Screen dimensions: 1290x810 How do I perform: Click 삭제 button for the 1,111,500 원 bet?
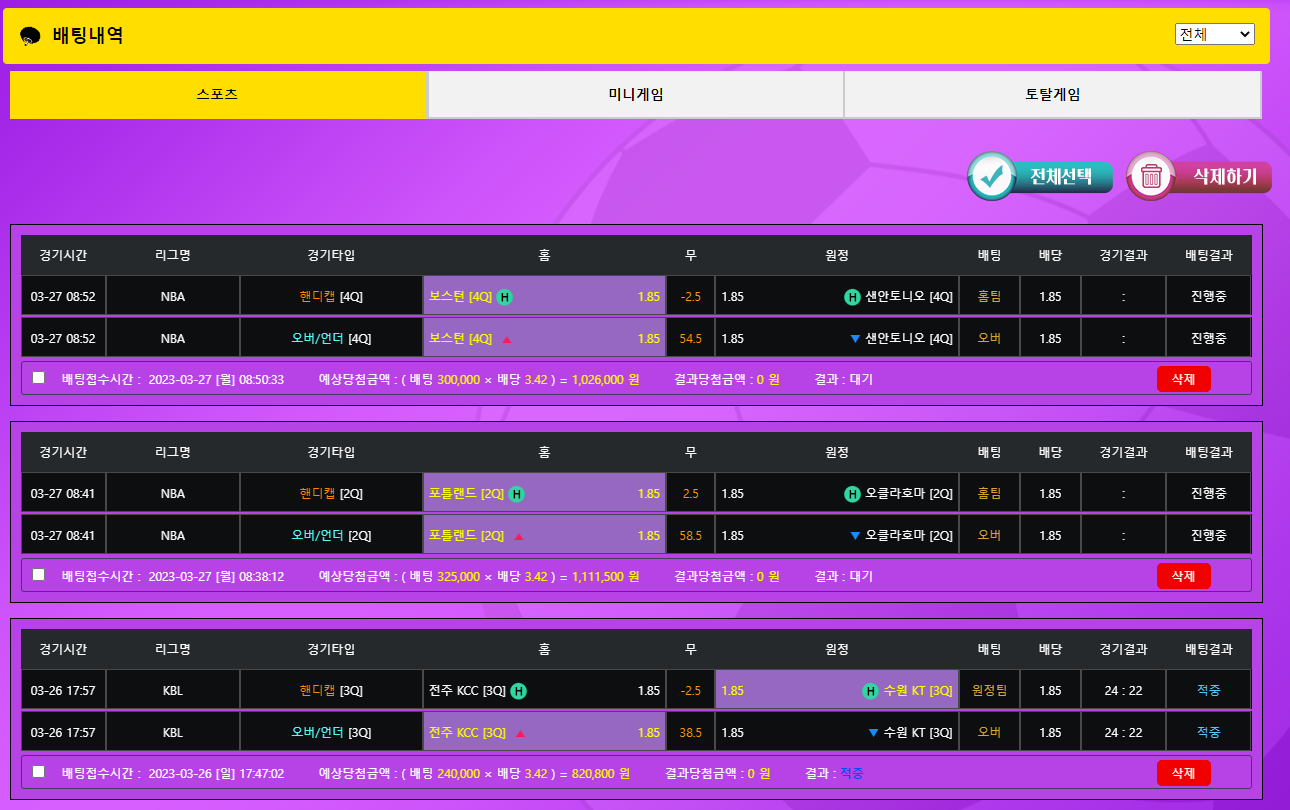tap(1183, 576)
